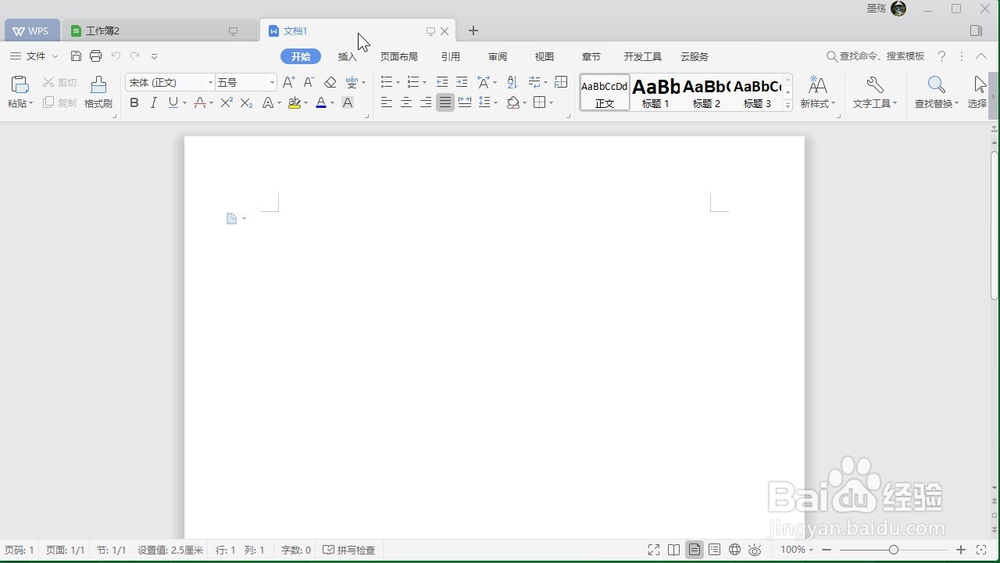
Task: Apply the 标题 1 style
Action: (656, 92)
